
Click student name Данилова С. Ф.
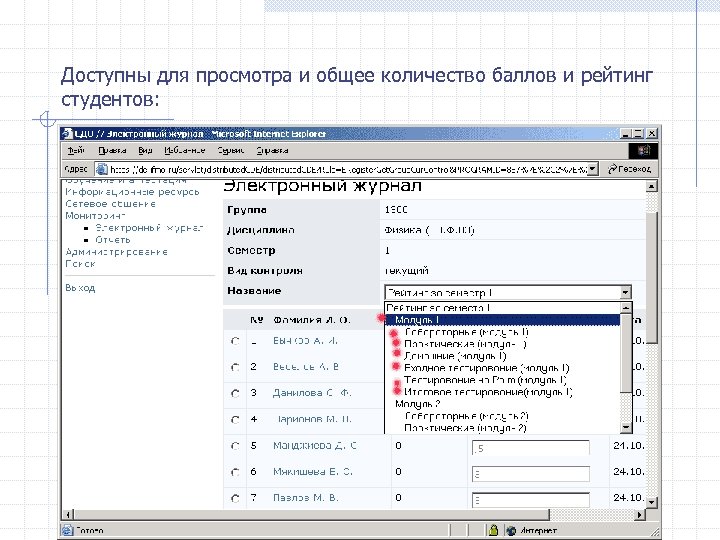click(x=312, y=393)
